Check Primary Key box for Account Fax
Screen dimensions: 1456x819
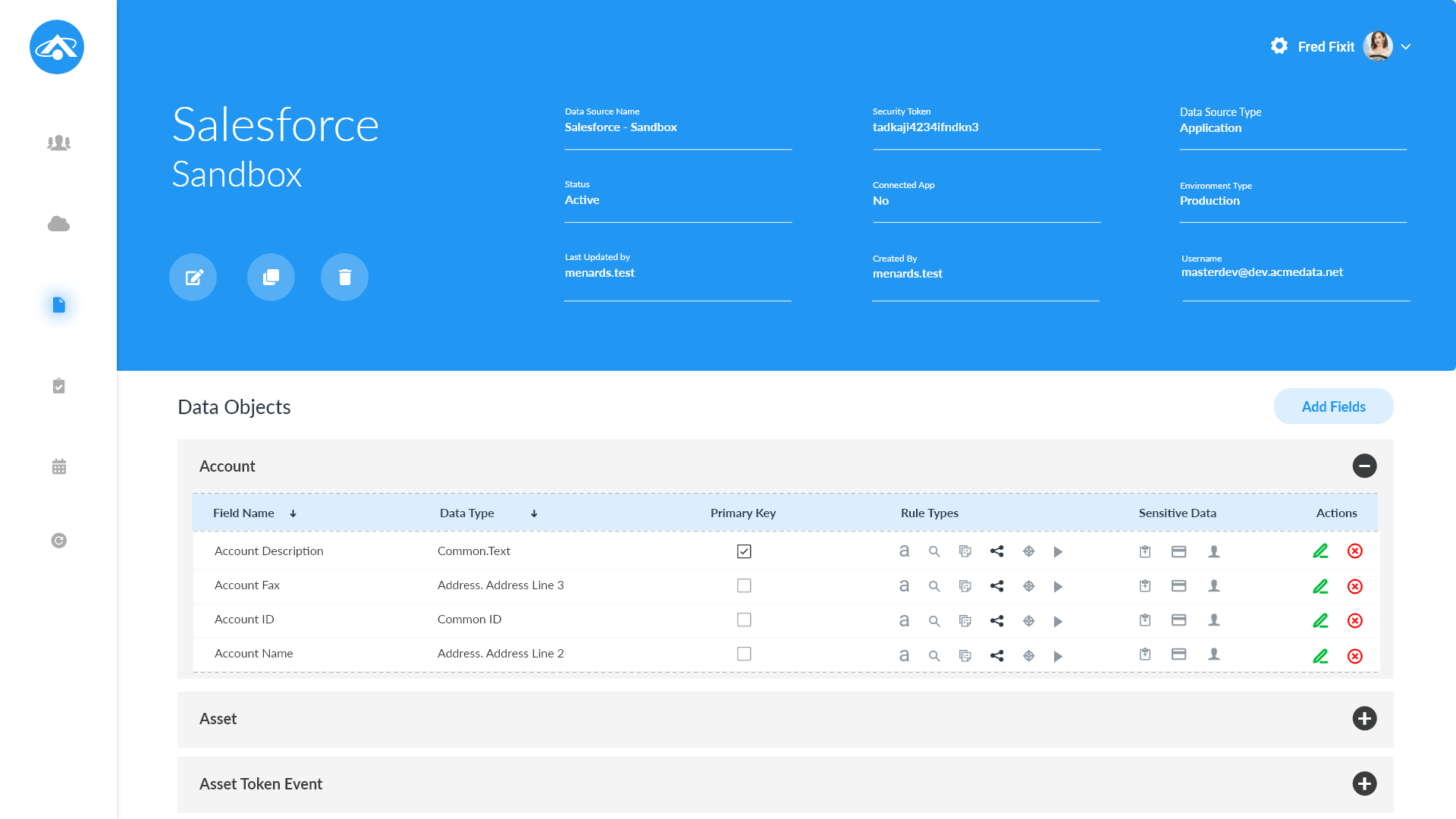click(744, 585)
